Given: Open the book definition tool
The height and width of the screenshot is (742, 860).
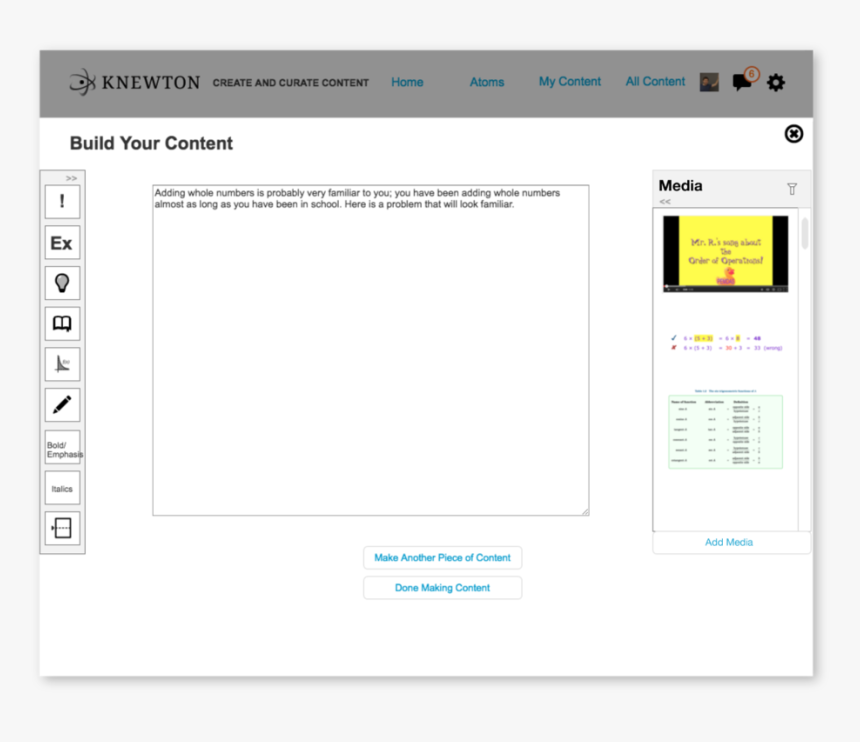Looking at the screenshot, I should point(62,323).
